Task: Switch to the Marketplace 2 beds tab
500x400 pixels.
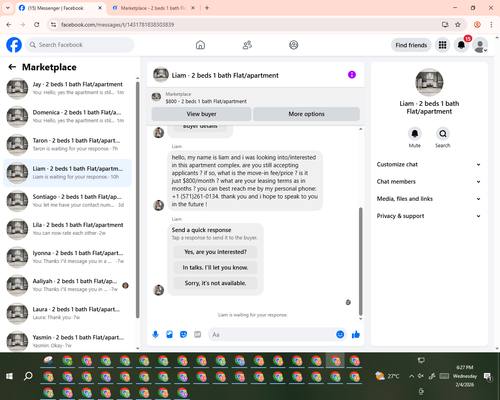Action: click(153, 8)
